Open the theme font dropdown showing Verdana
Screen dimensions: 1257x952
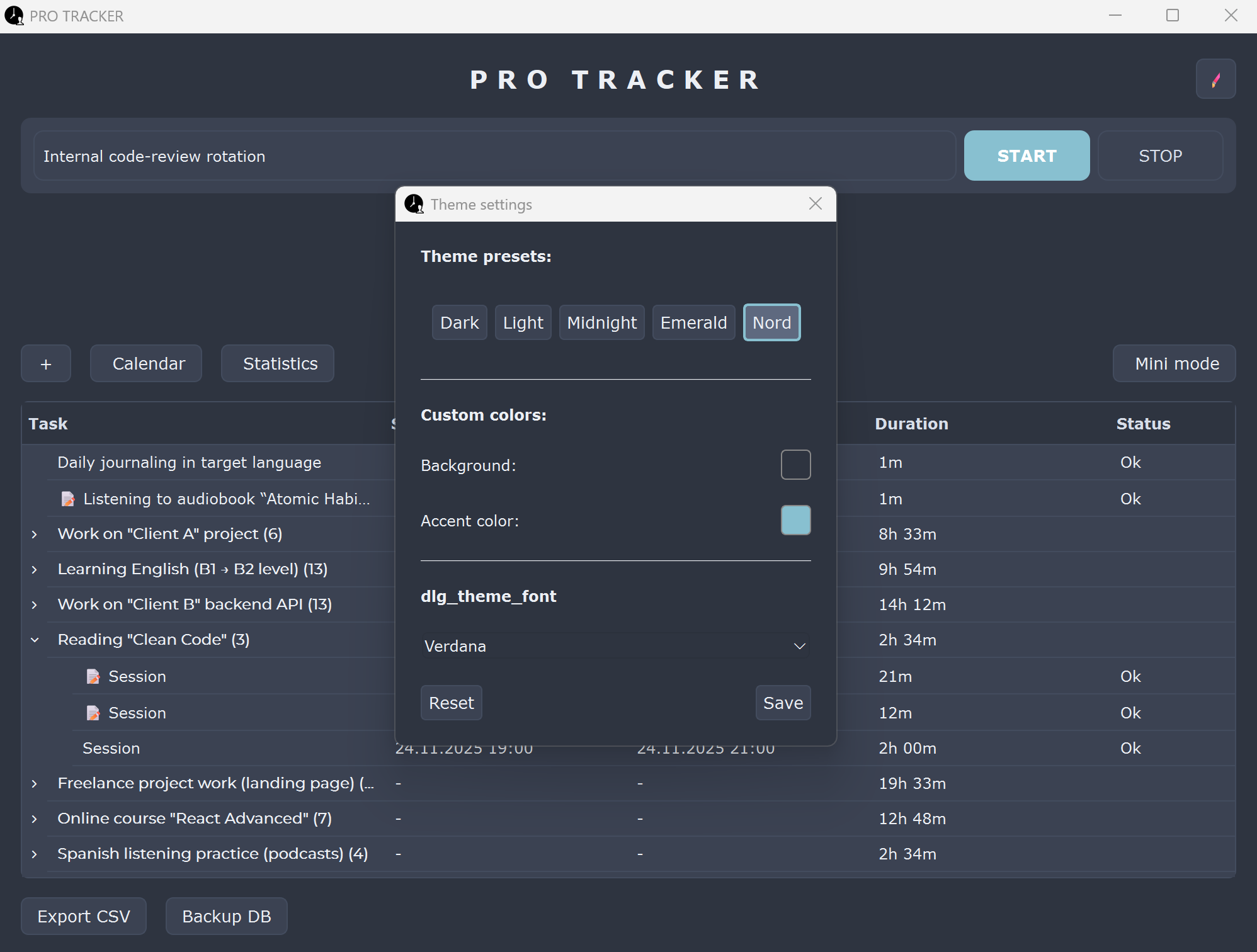click(x=615, y=645)
